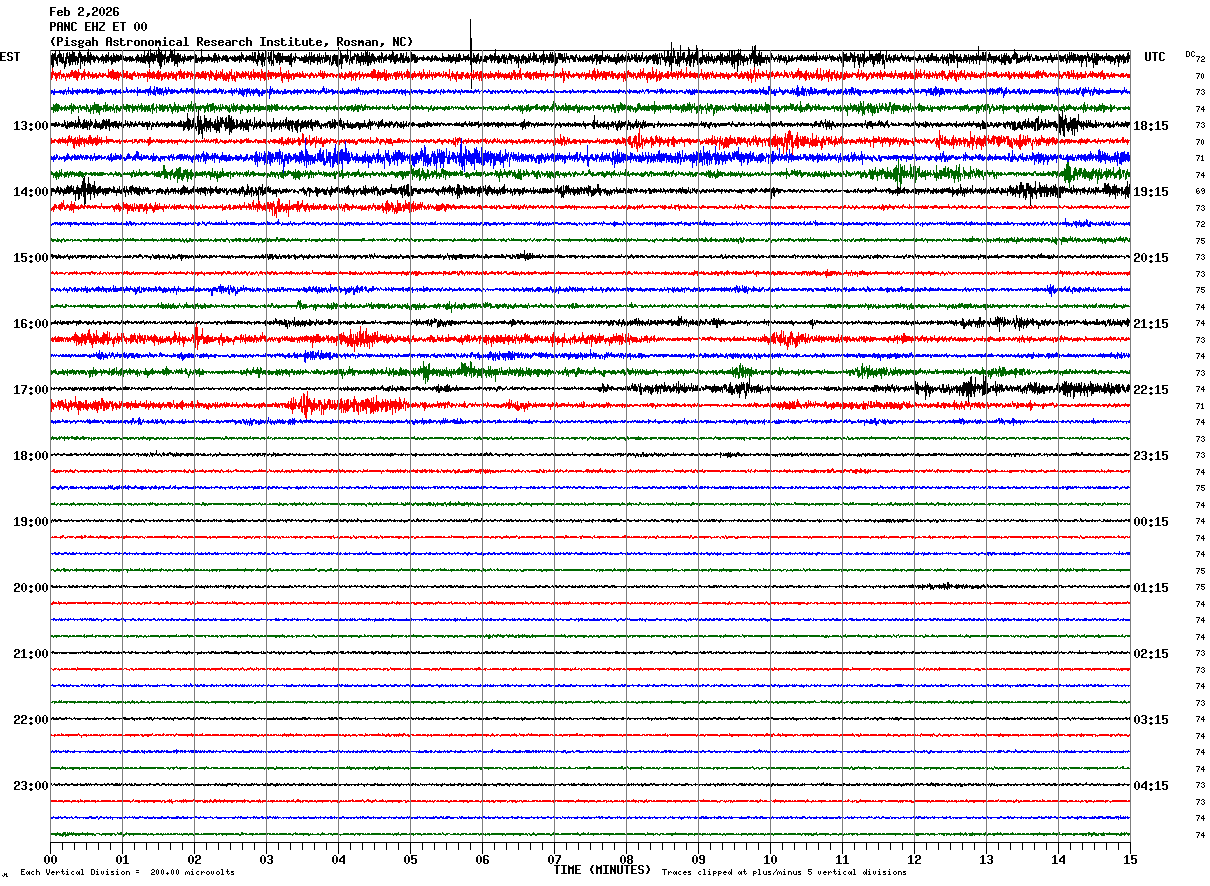
Task: Click the 04:15 UTC time label
Action: tap(1151, 785)
